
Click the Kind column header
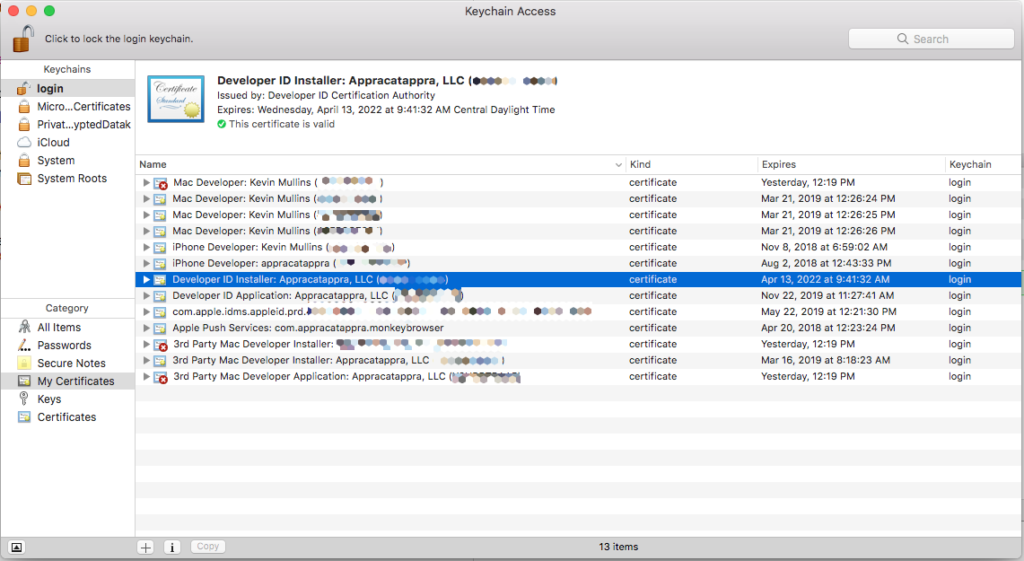(x=690, y=164)
